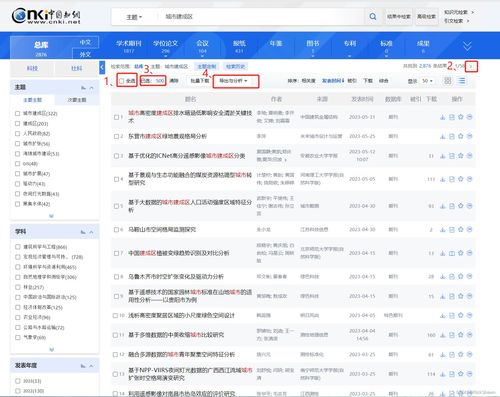Cite the paper in result row 11
Screen dimensions: 500x397
pos(469,335)
